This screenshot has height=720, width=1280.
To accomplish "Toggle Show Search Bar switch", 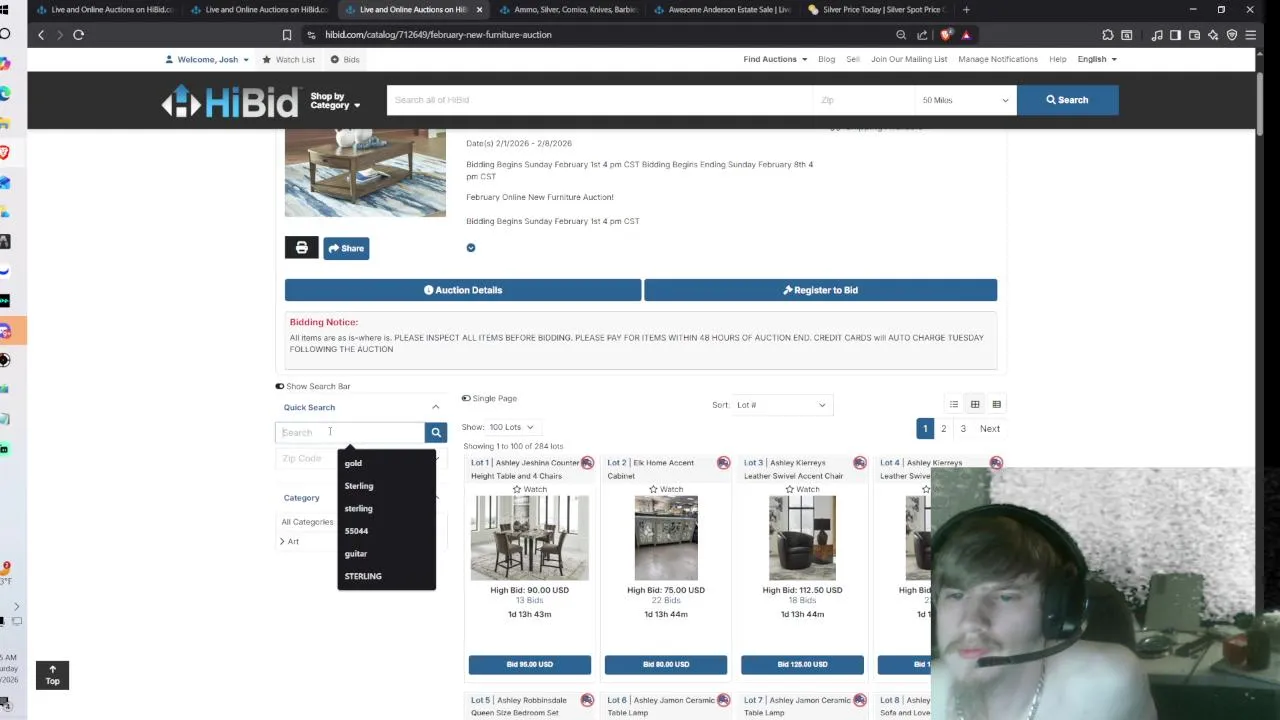I will pyautogui.click(x=280, y=386).
